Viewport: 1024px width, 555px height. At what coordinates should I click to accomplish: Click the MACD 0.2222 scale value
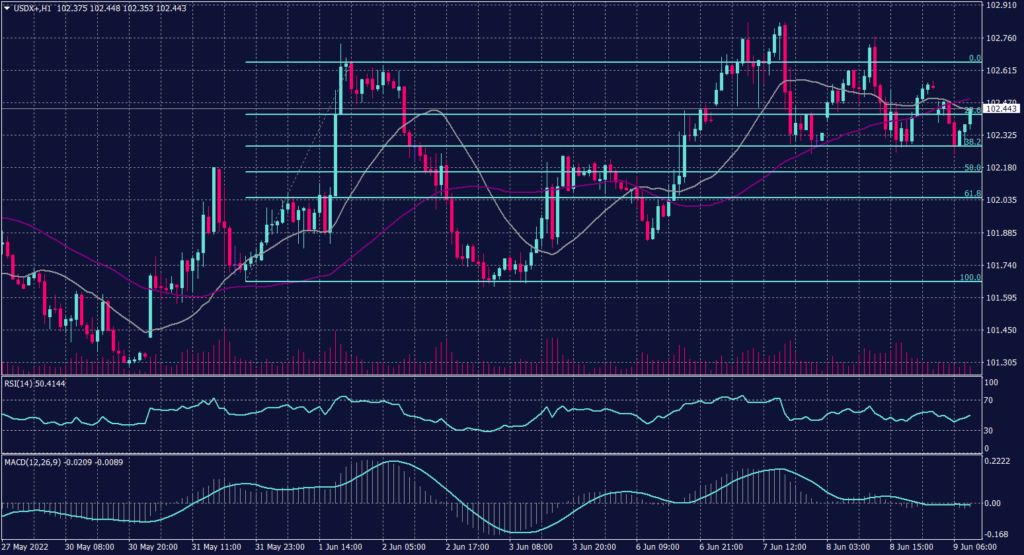(997, 463)
